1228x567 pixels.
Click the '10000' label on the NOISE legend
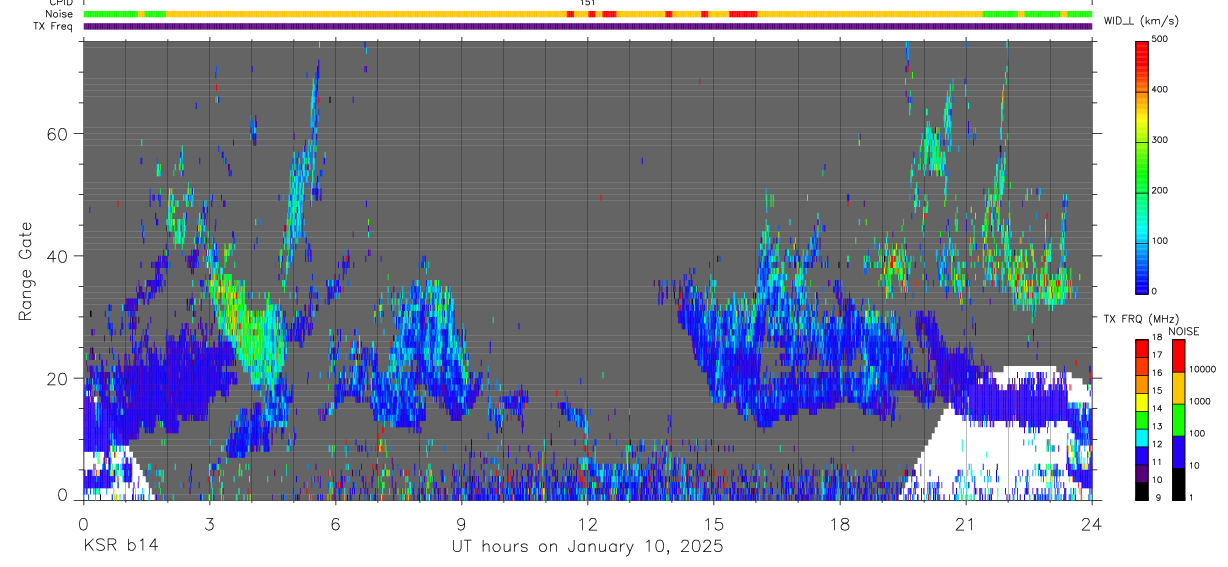1202,369
